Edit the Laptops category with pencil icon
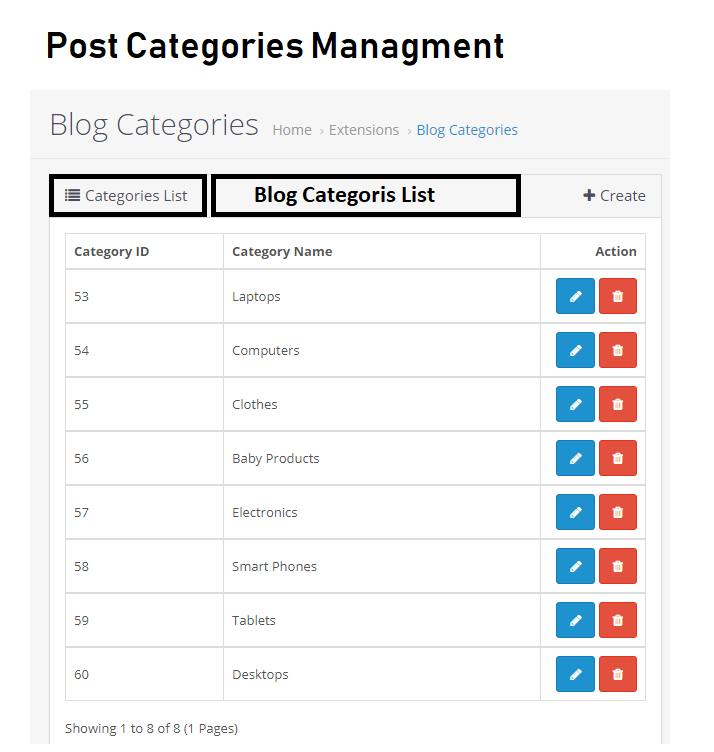Image resolution: width=714 pixels, height=752 pixels. 575,296
